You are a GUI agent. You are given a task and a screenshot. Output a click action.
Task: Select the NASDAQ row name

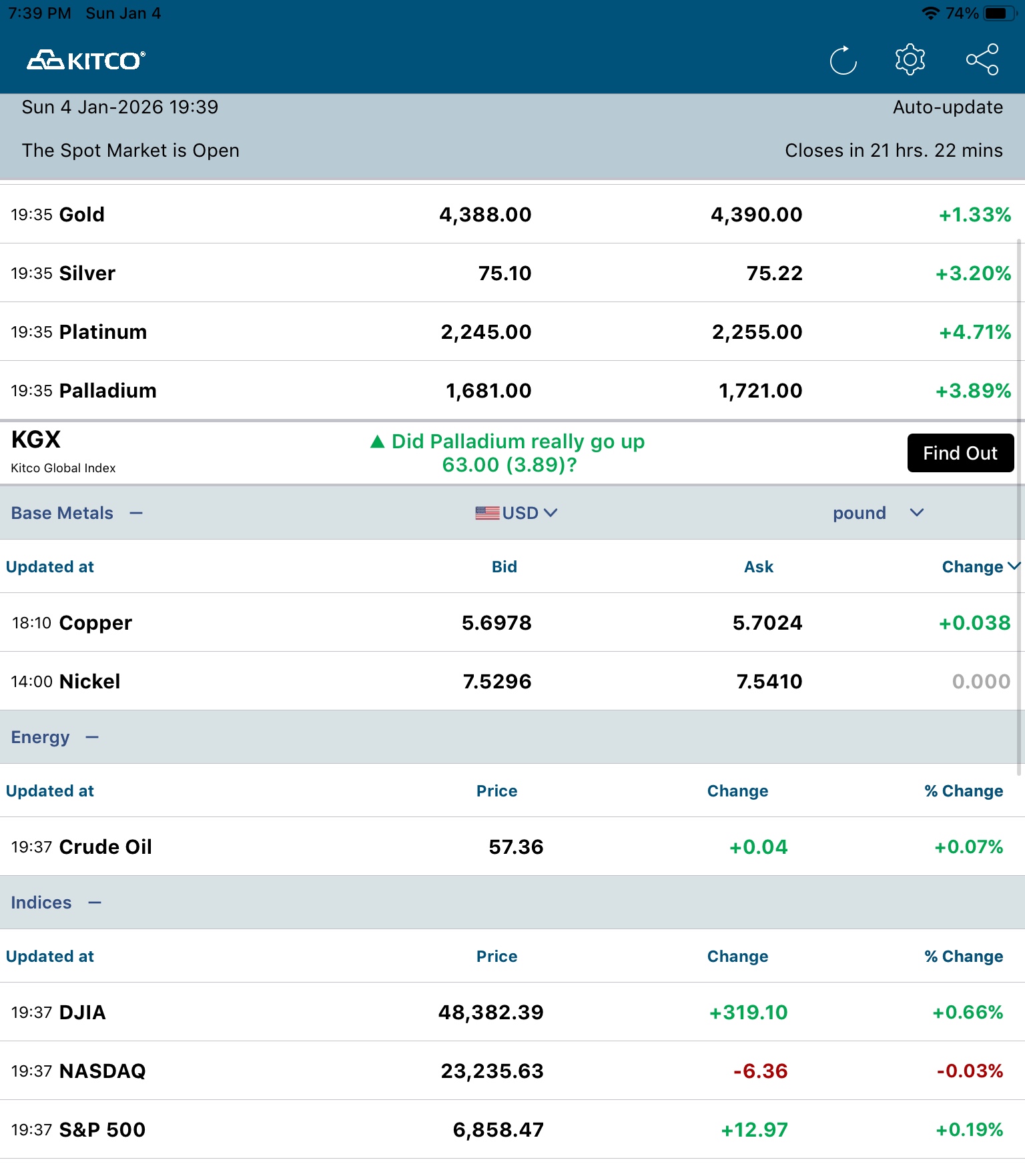[103, 1071]
